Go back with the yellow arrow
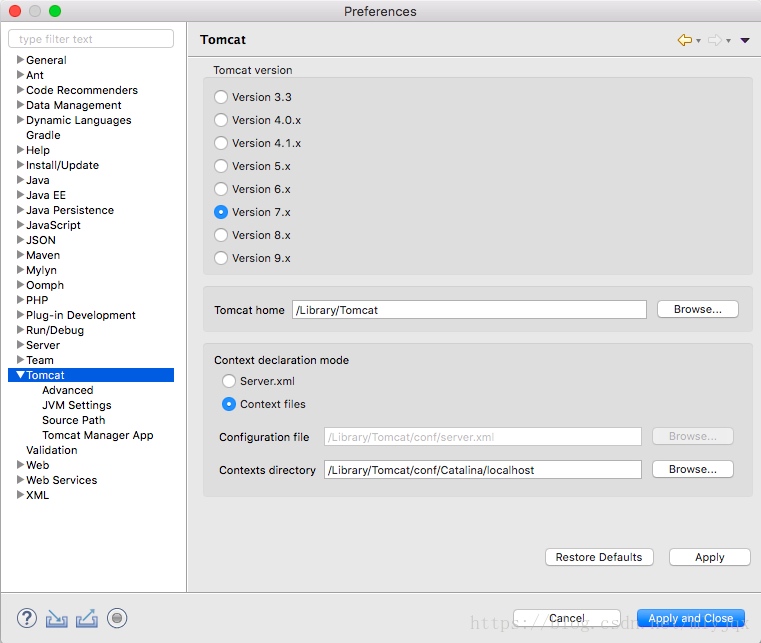 click(685, 40)
